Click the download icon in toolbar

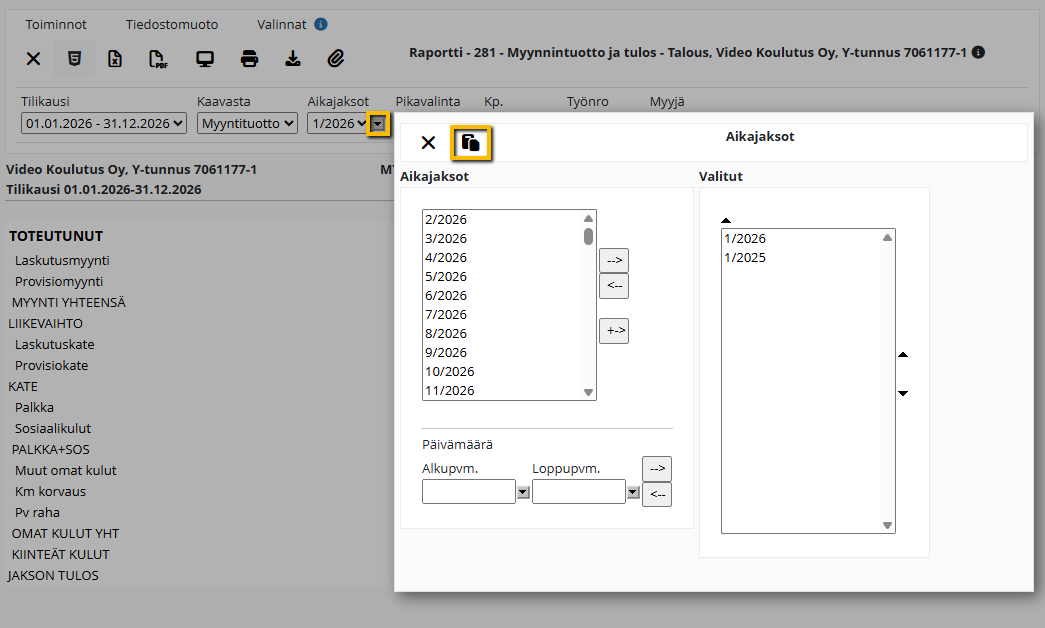(x=293, y=59)
